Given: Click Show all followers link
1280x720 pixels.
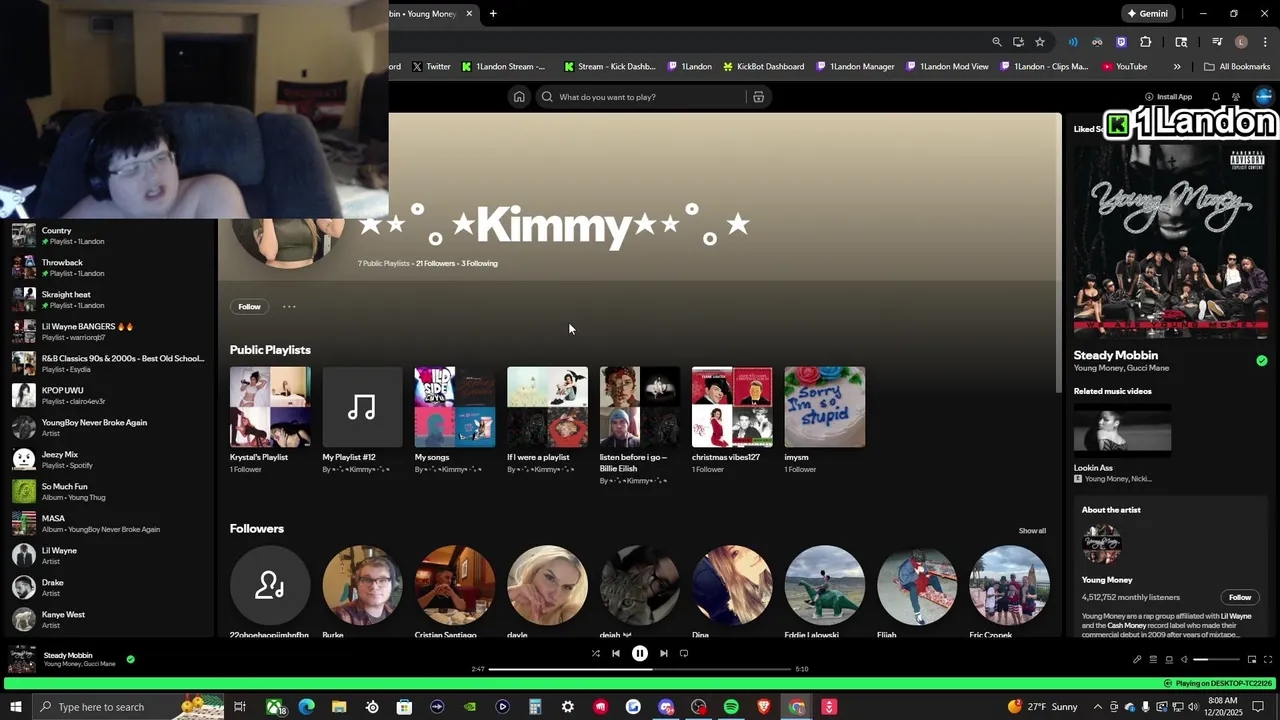Looking at the screenshot, I should (1032, 531).
